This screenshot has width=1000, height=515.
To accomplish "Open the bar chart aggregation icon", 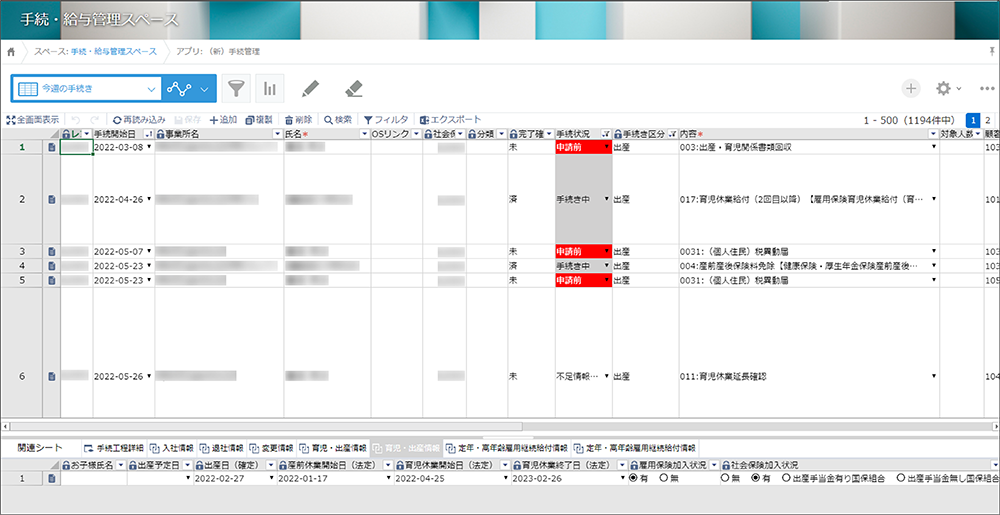I will pyautogui.click(x=270, y=89).
